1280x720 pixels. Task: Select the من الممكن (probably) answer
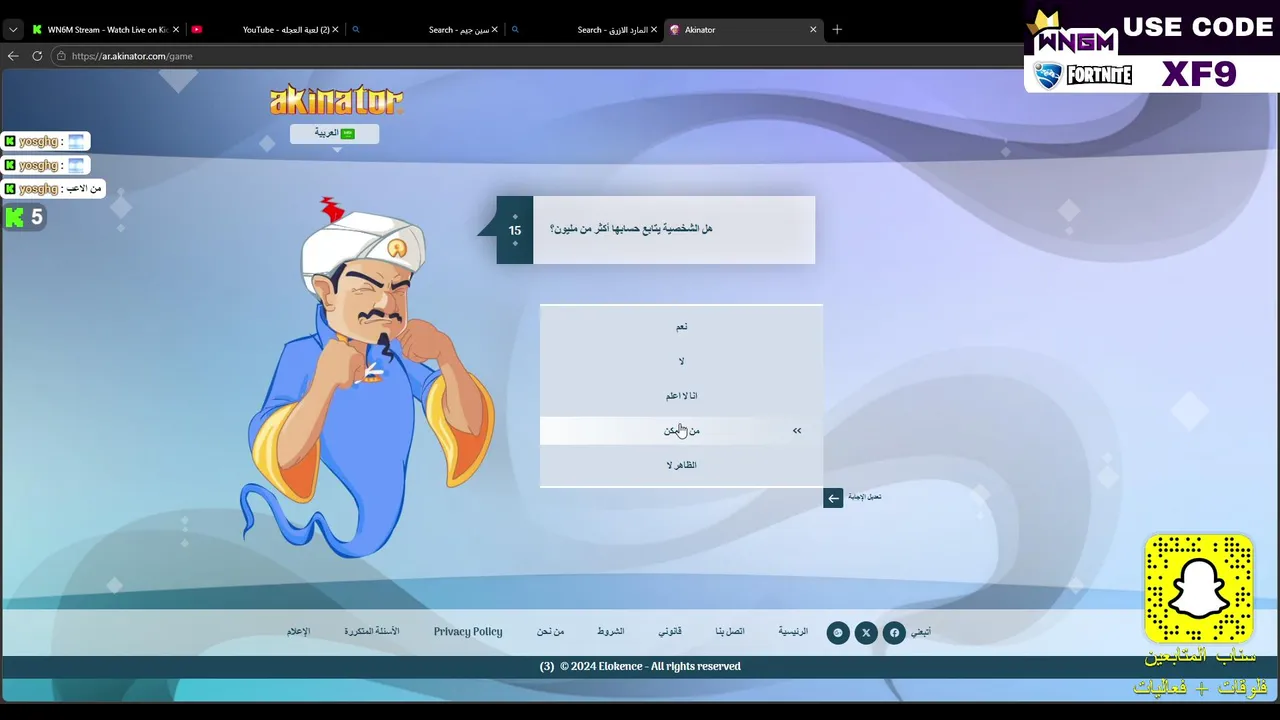681,430
